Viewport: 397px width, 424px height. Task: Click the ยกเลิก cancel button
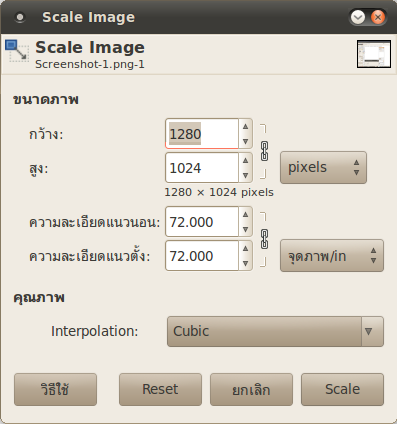pos(251,389)
